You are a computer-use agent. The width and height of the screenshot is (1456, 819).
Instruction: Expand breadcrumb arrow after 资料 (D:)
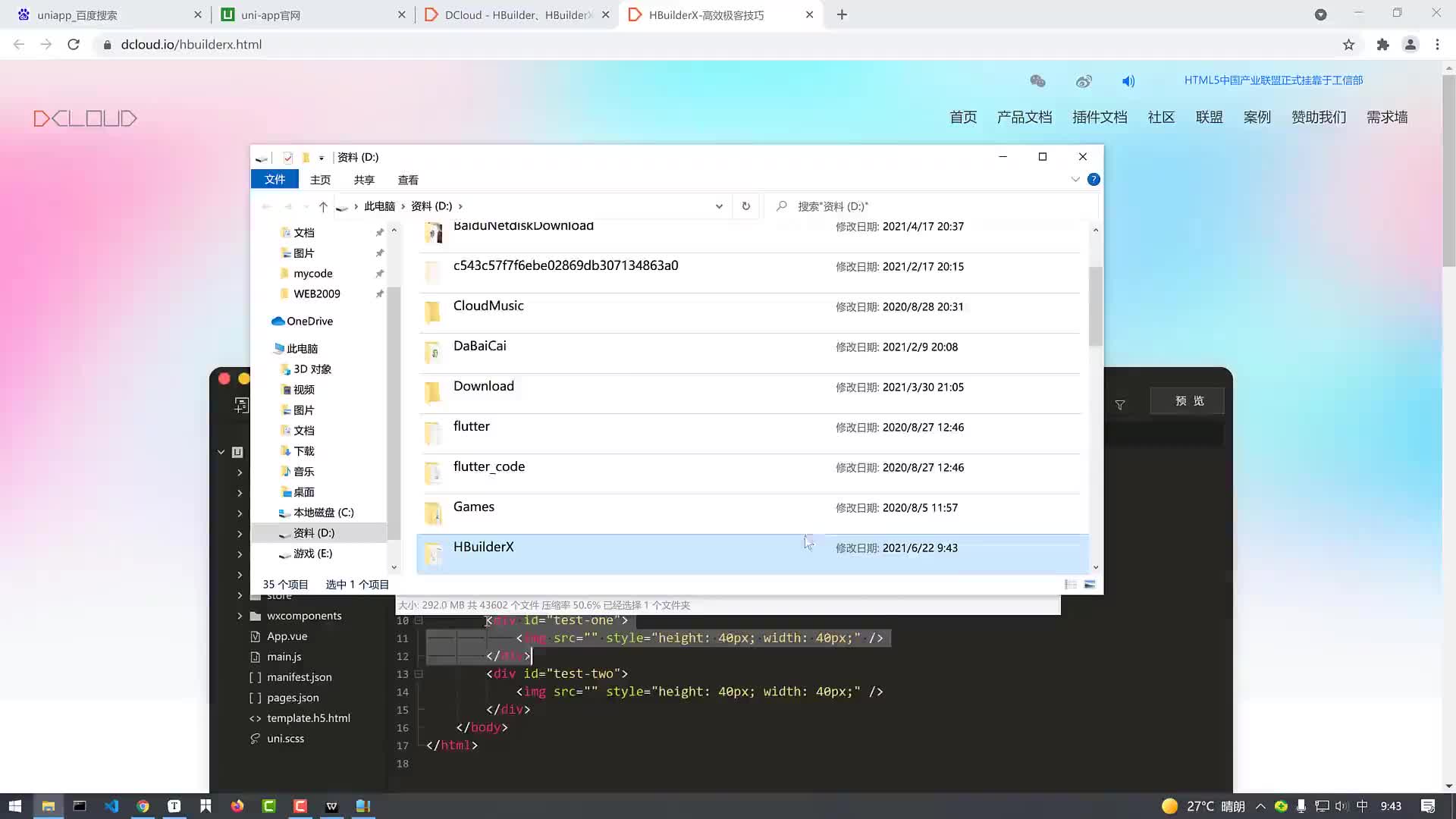(460, 206)
